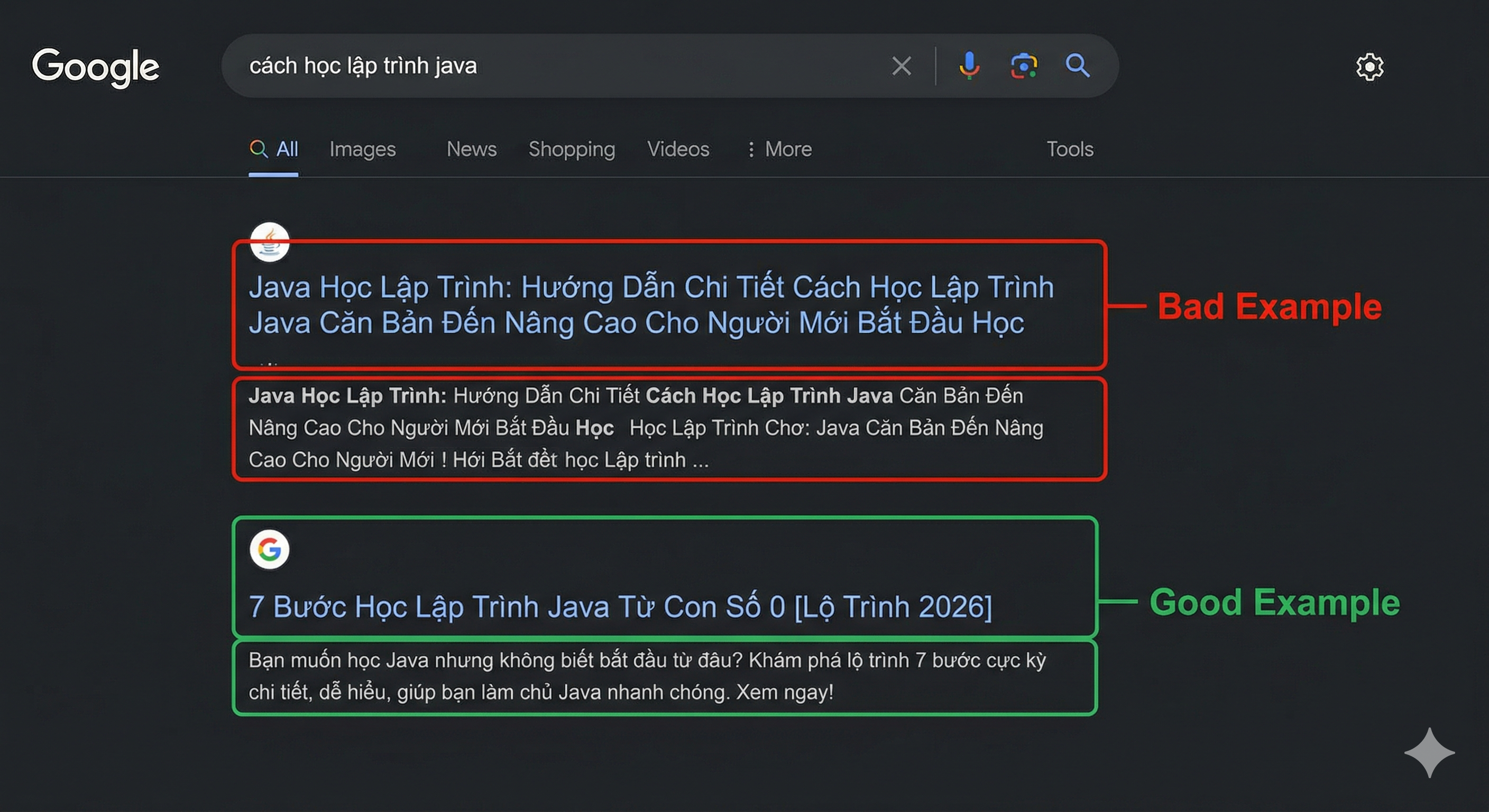
Task: Switch to the Images tab
Action: 362,149
